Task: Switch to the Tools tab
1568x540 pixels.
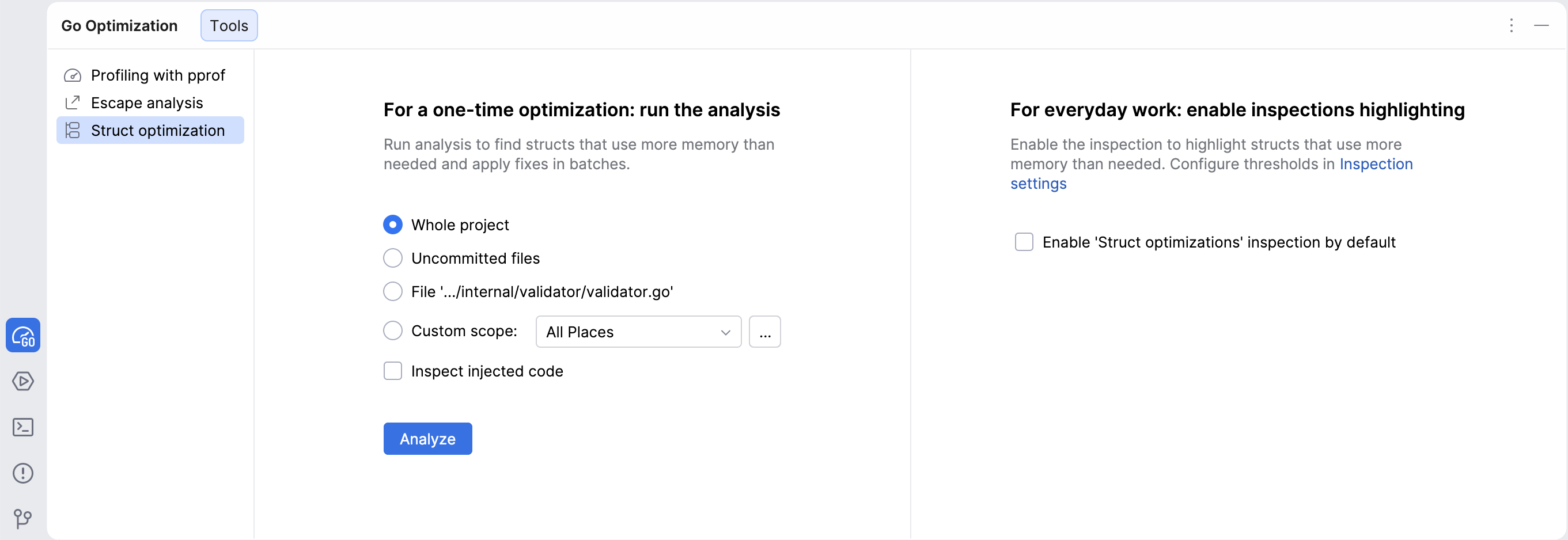Action: pyautogui.click(x=229, y=25)
